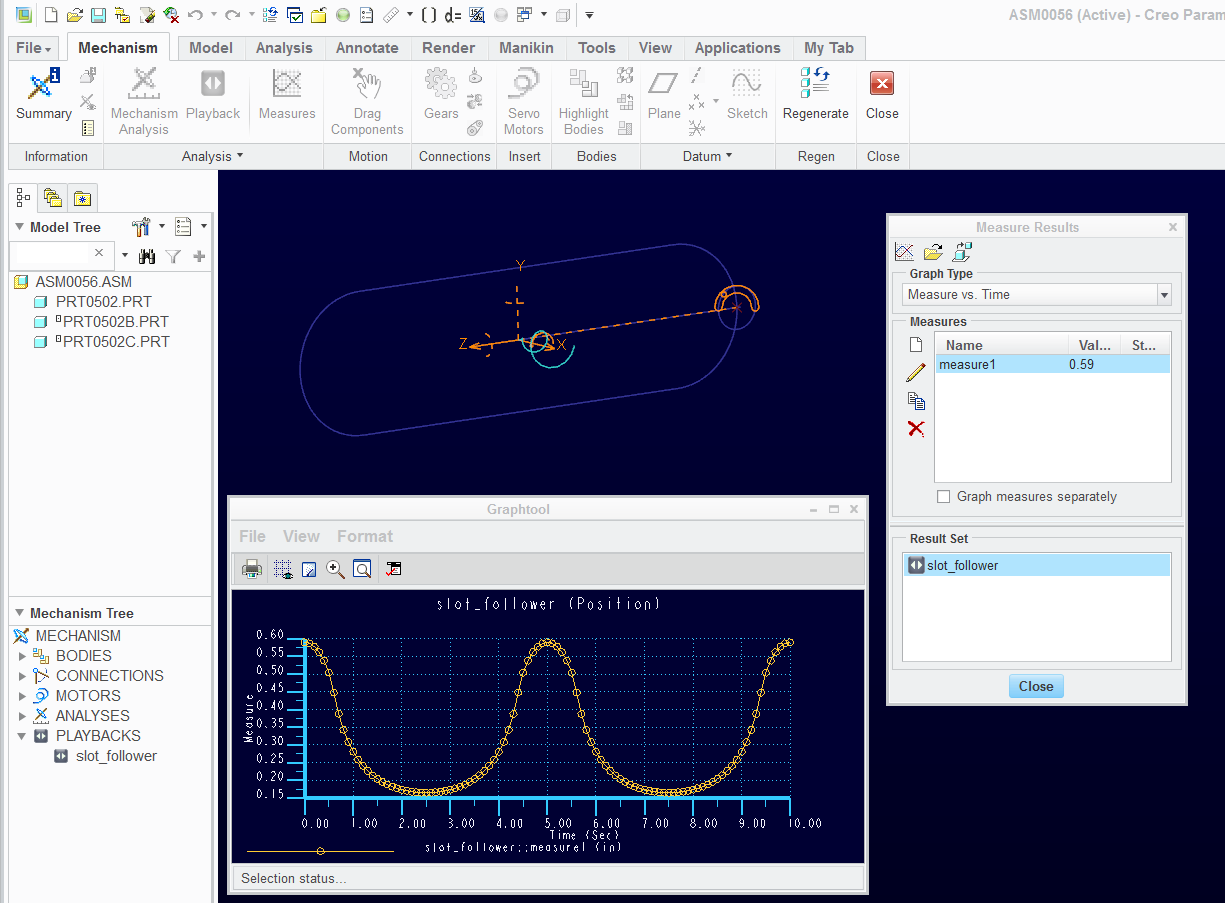Open the Graph Type dropdown

pos(1163,295)
